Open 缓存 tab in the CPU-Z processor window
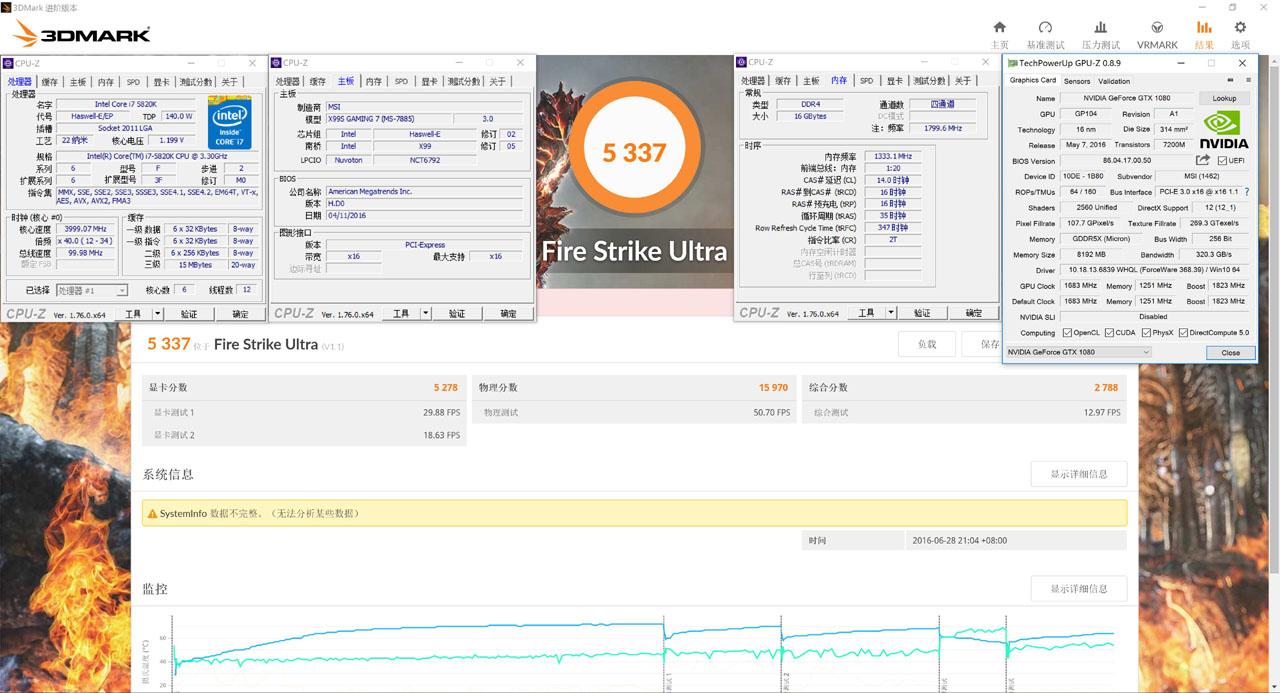The image size is (1280, 693). (x=49, y=82)
